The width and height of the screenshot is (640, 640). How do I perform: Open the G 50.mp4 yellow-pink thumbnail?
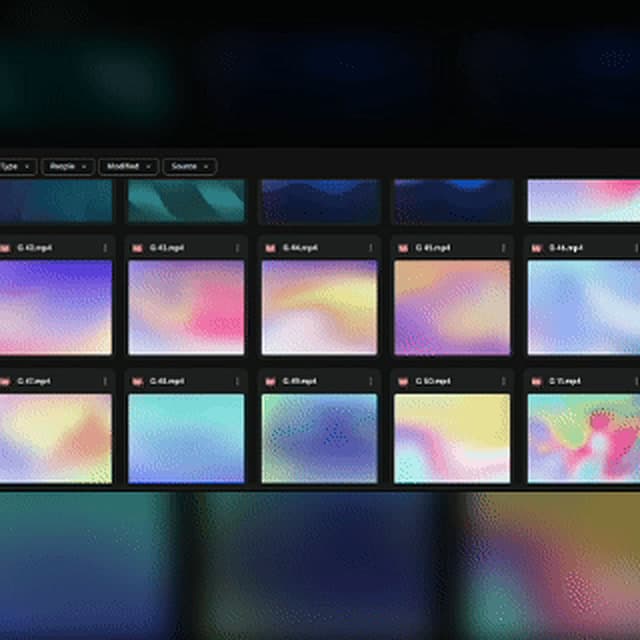point(452,439)
